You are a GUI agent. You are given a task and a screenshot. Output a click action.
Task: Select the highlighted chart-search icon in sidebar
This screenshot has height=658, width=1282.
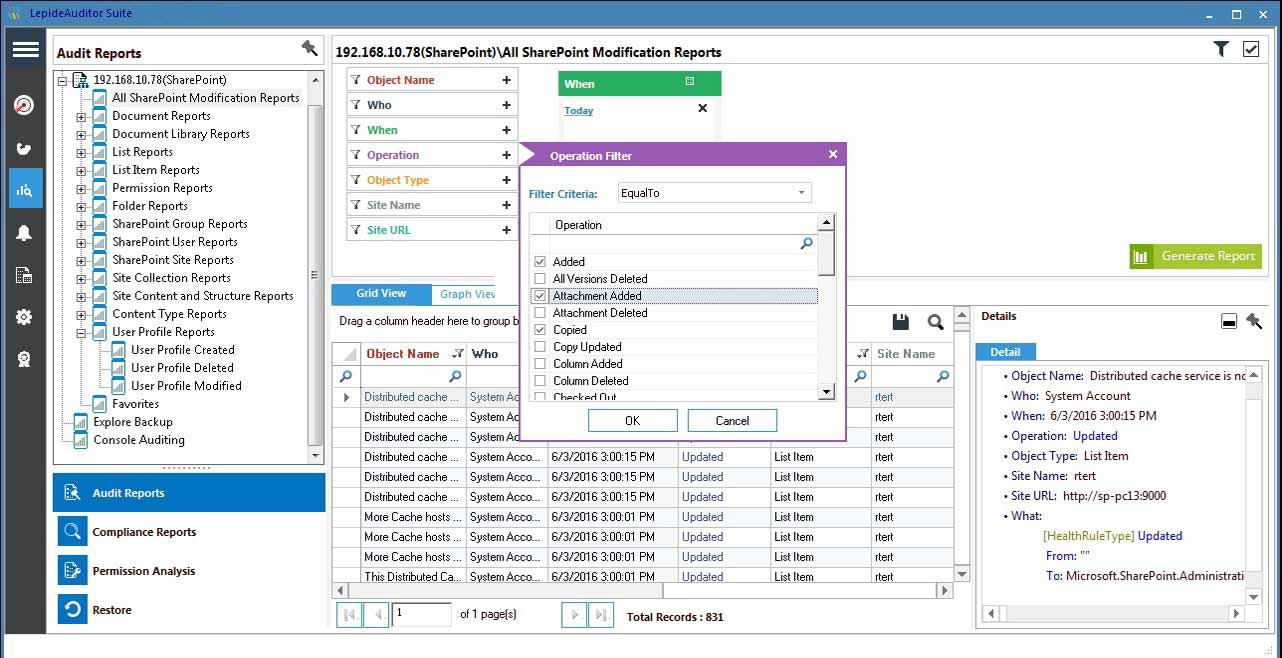click(x=25, y=189)
